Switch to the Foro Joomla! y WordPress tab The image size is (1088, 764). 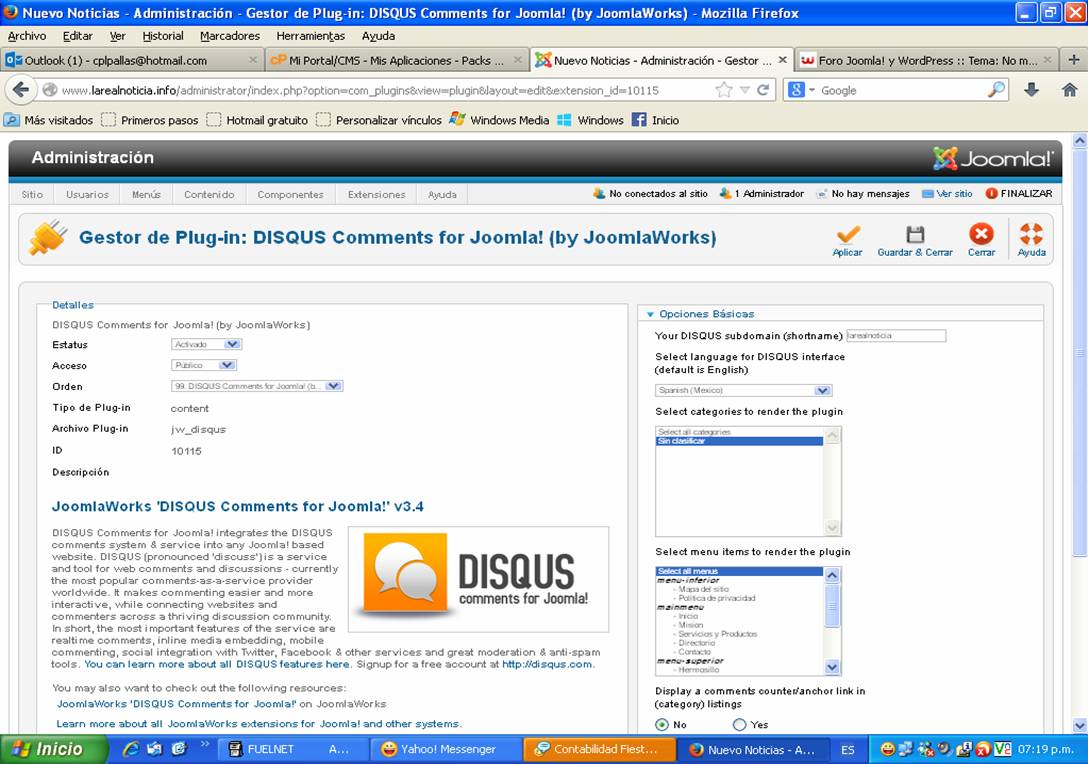click(926, 60)
